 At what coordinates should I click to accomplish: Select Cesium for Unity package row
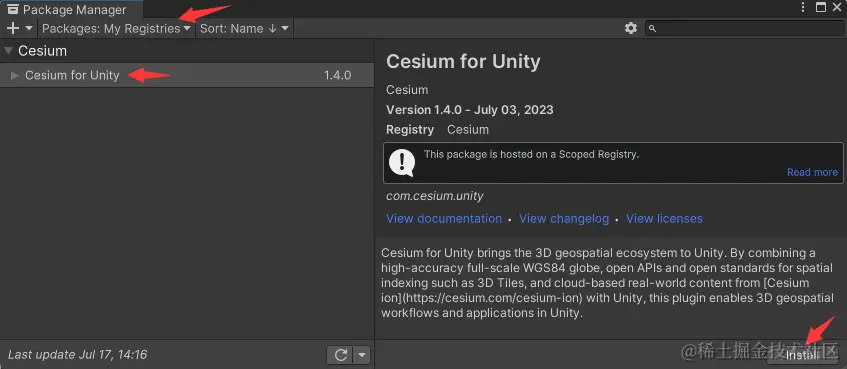[x=187, y=75]
